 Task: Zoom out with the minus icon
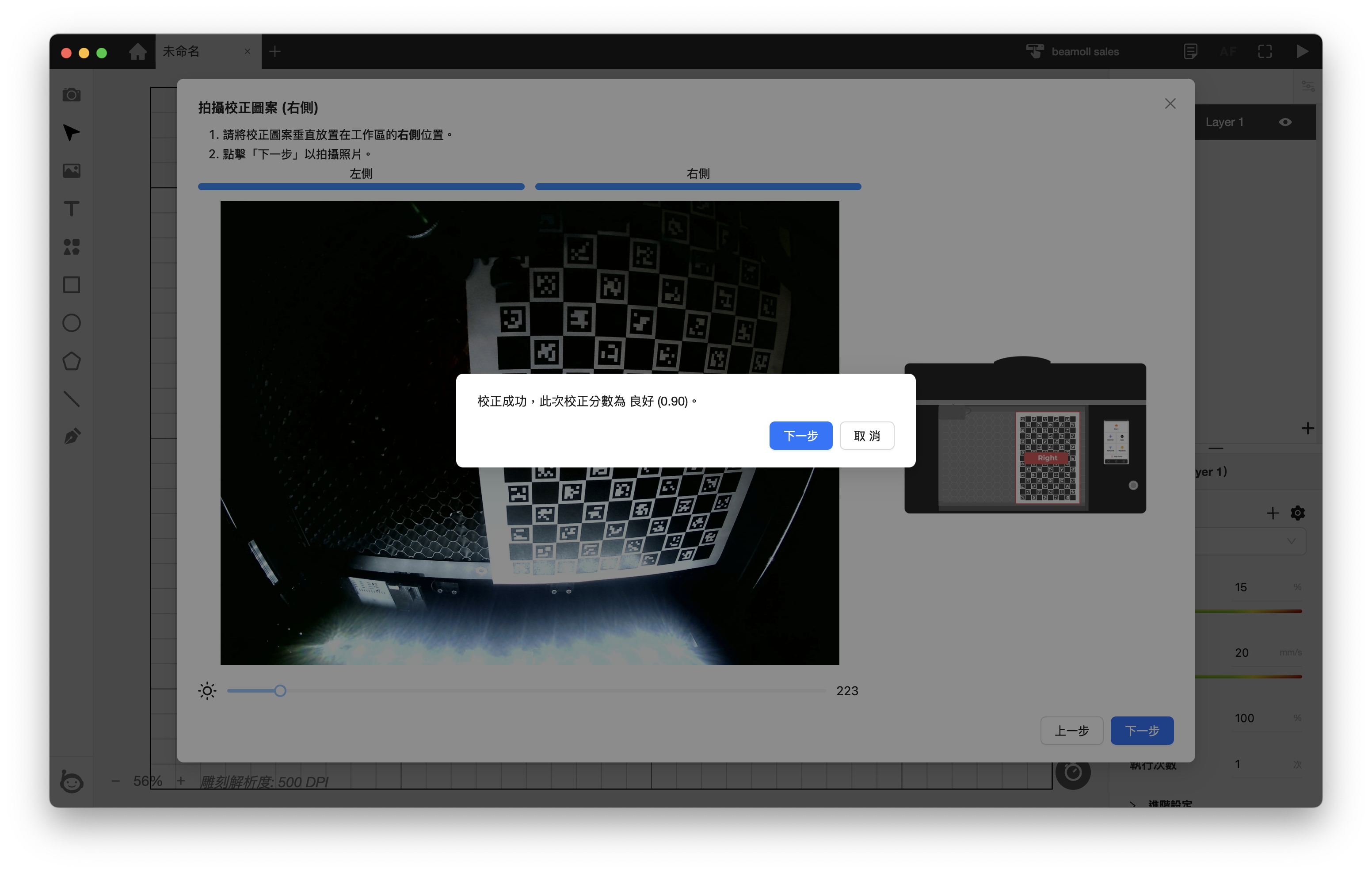click(x=116, y=781)
